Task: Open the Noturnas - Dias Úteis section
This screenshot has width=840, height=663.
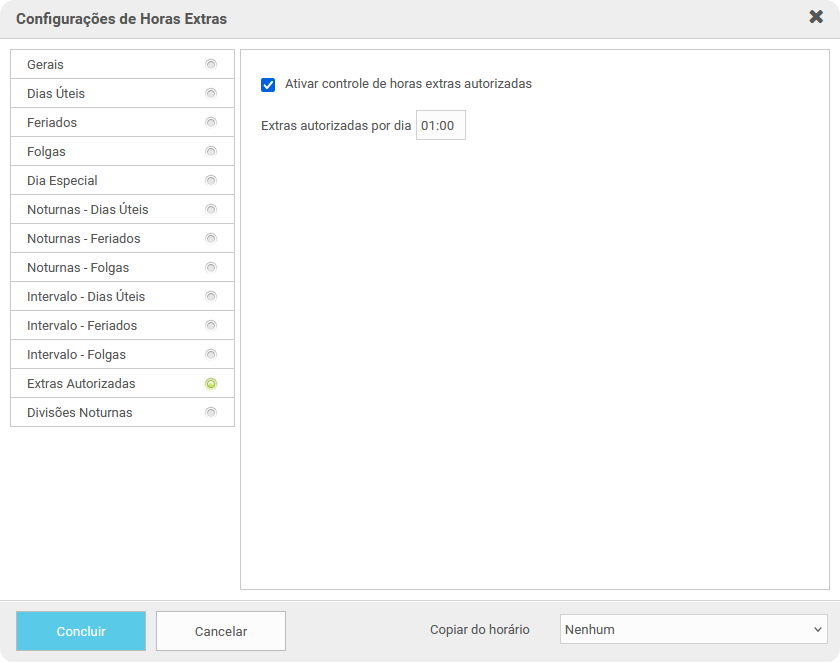Action: point(88,209)
